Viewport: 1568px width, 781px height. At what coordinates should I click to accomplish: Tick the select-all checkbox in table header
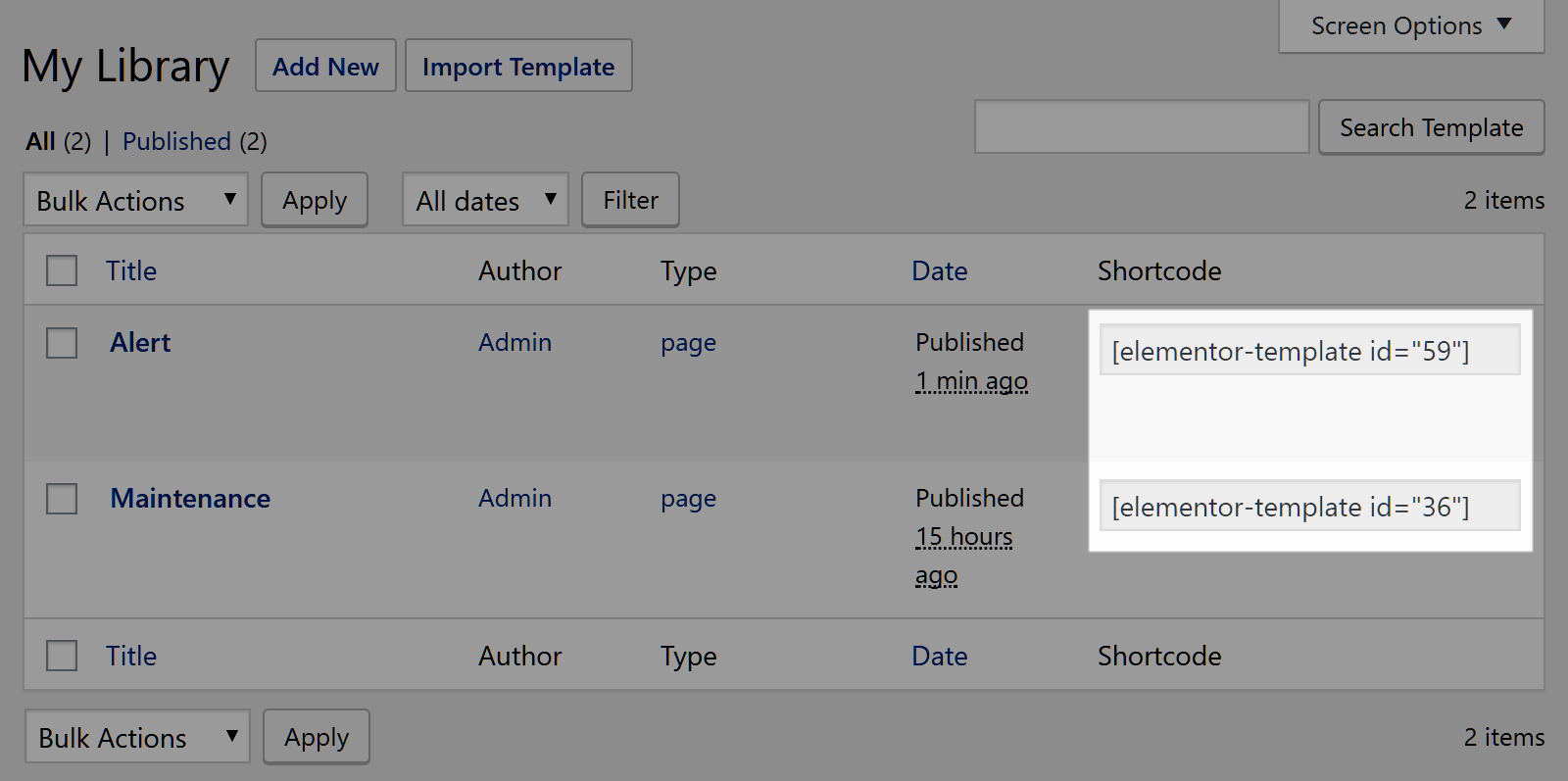tap(62, 270)
